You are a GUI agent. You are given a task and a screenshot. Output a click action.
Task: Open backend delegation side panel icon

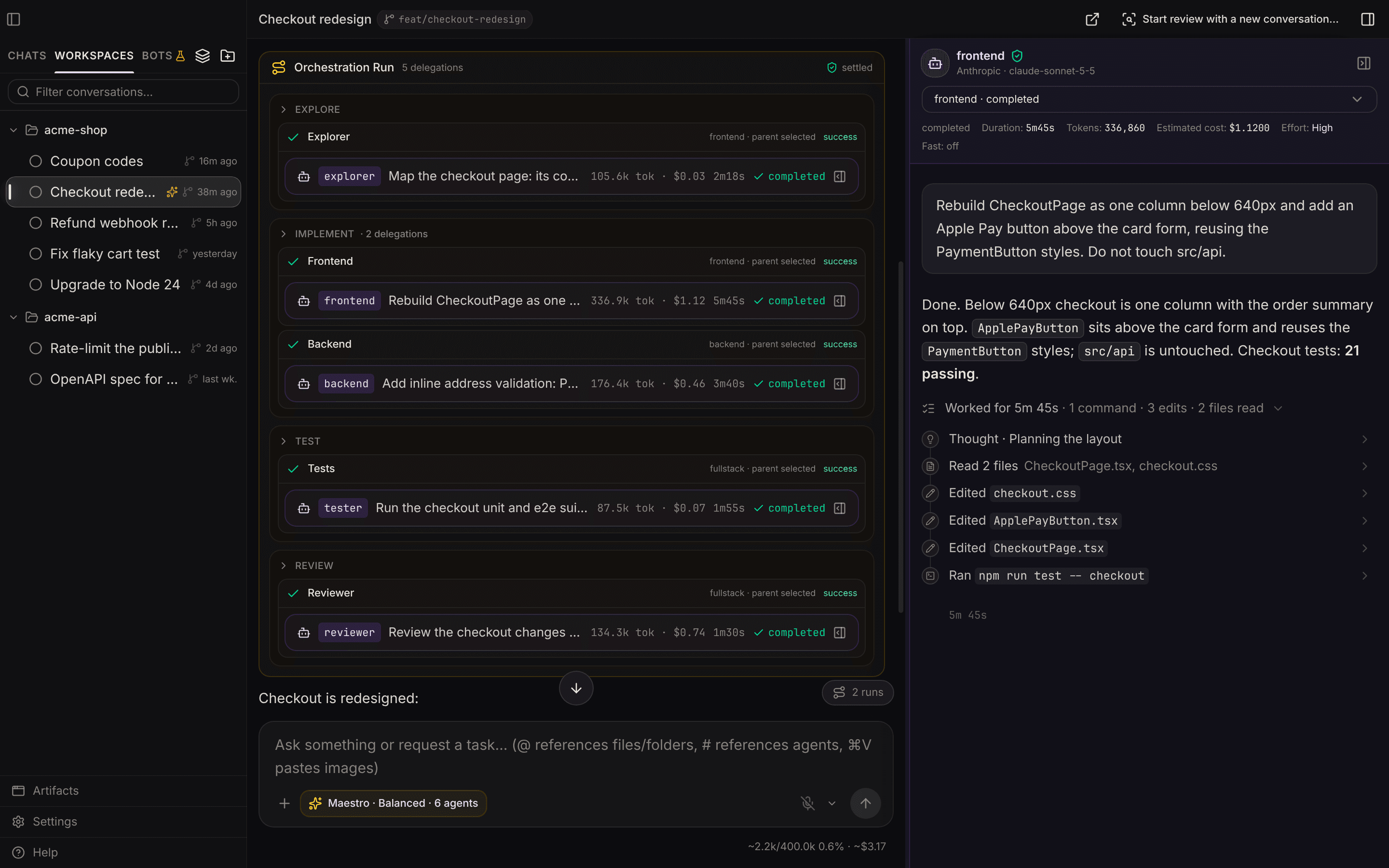[840, 383]
